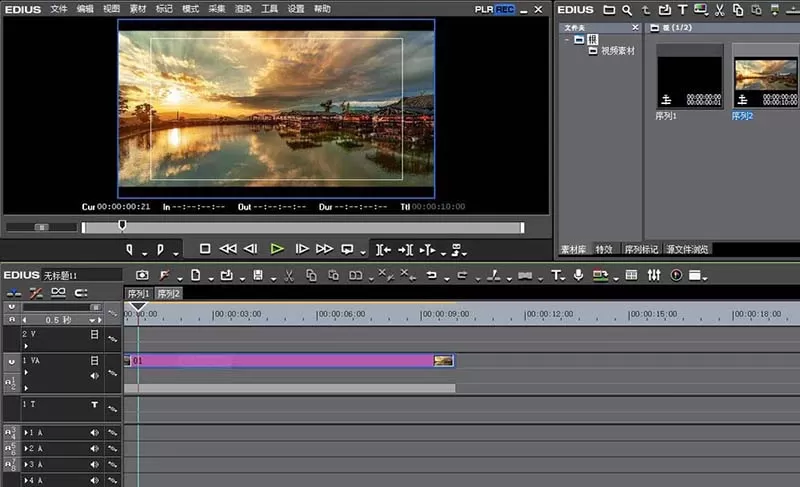Image resolution: width=800 pixels, height=487 pixels.
Task: Click the voice-over microphone icon
Action: click(578, 275)
